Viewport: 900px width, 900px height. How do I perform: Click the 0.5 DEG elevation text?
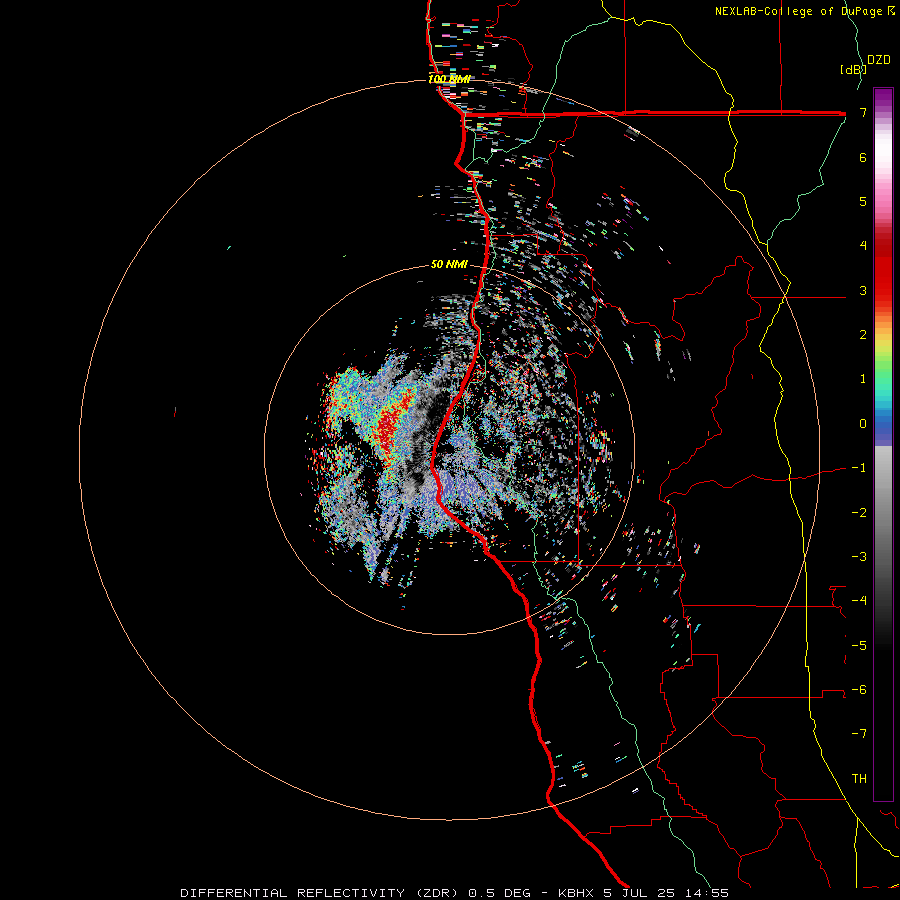(499, 893)
